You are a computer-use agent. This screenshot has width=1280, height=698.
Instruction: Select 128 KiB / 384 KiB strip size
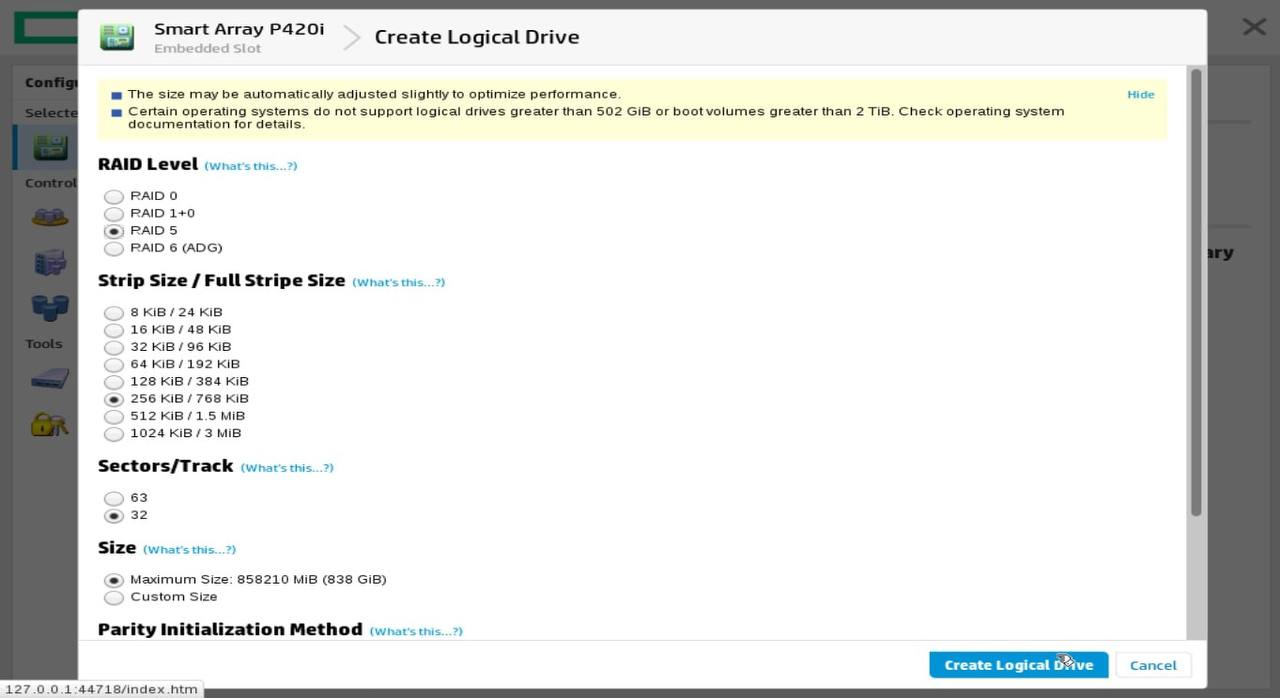(x=114, y=382)
